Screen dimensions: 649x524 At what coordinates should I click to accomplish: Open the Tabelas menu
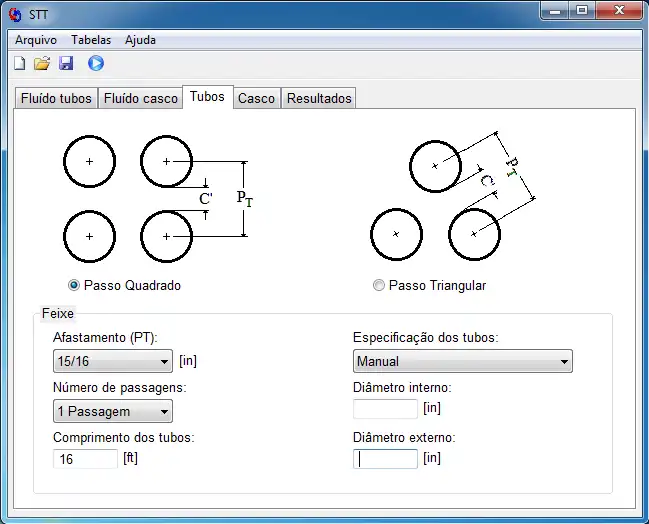pos(91,40)
